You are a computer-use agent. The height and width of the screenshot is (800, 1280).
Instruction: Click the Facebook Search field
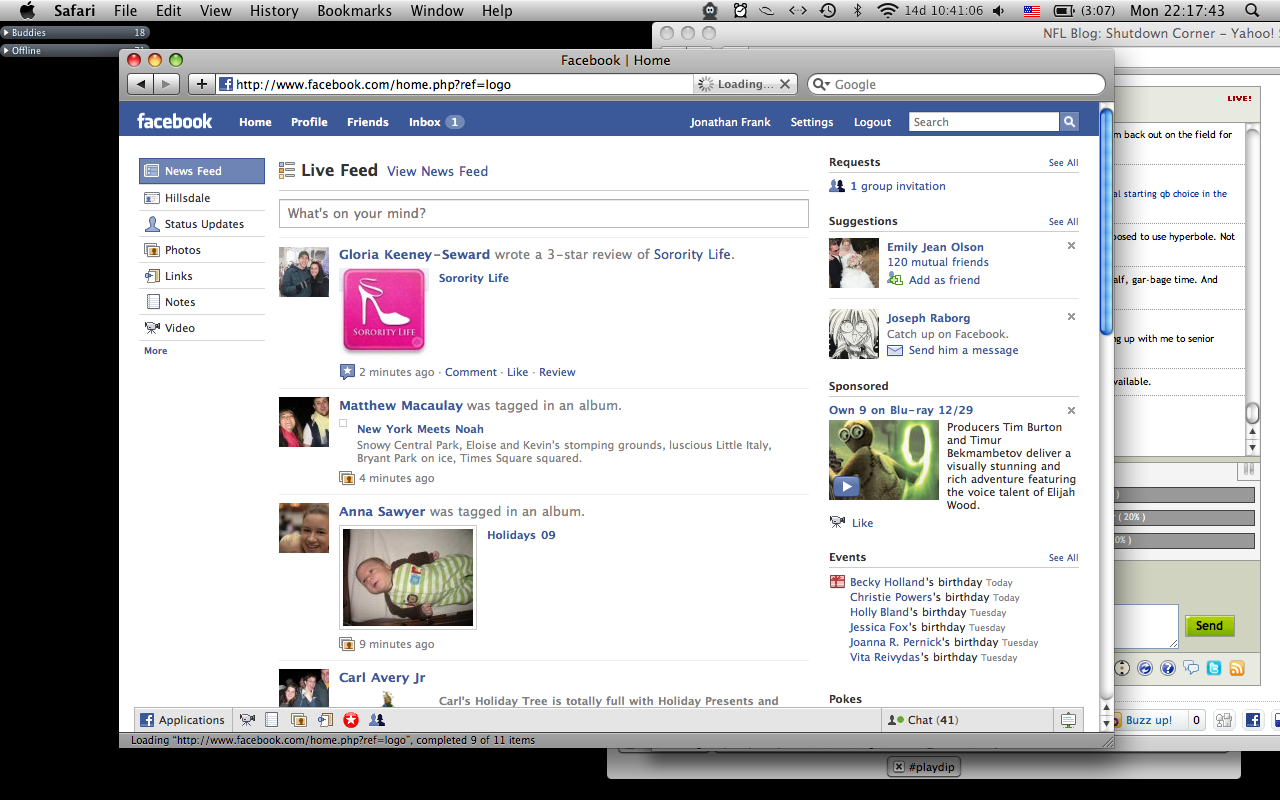[x=984, y=122]
